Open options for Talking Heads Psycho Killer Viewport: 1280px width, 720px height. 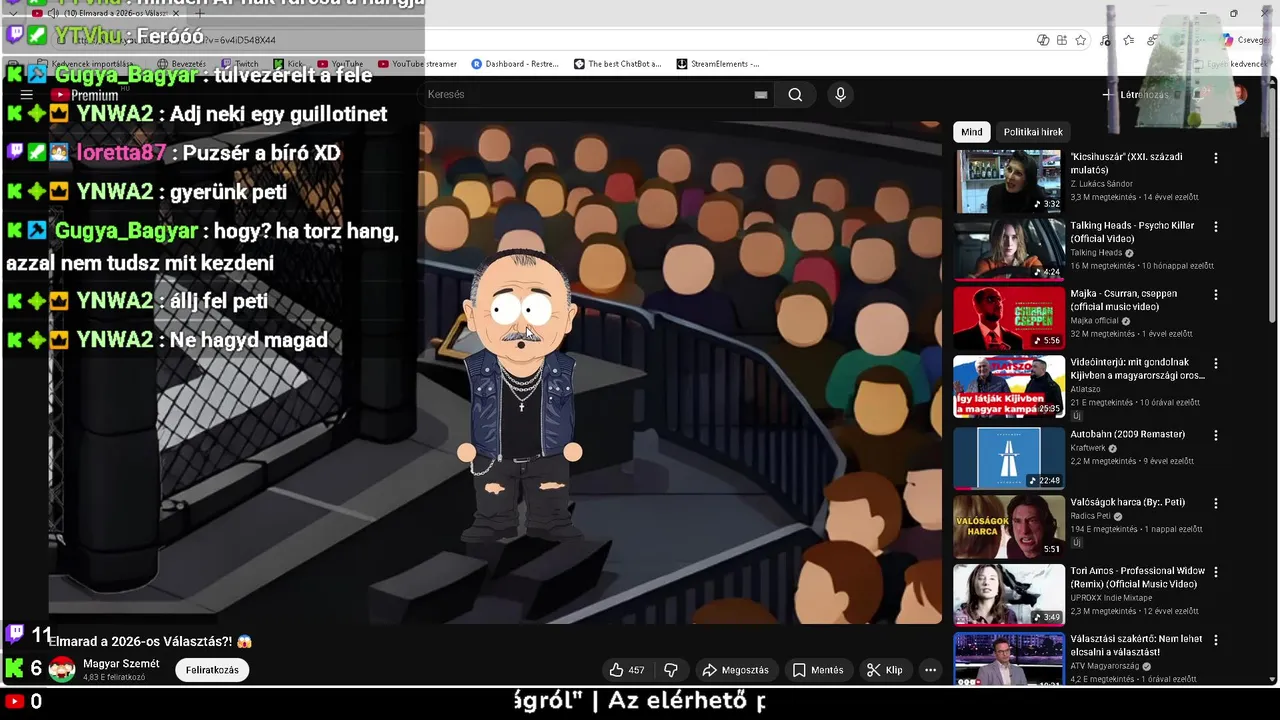click(1216, 227)
